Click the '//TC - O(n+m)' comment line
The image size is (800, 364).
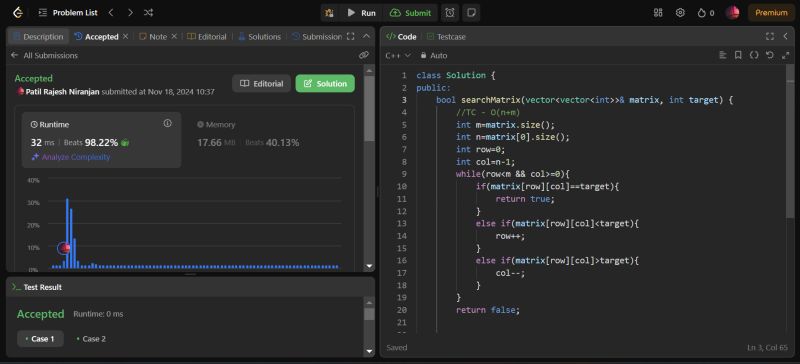[488, 112]
